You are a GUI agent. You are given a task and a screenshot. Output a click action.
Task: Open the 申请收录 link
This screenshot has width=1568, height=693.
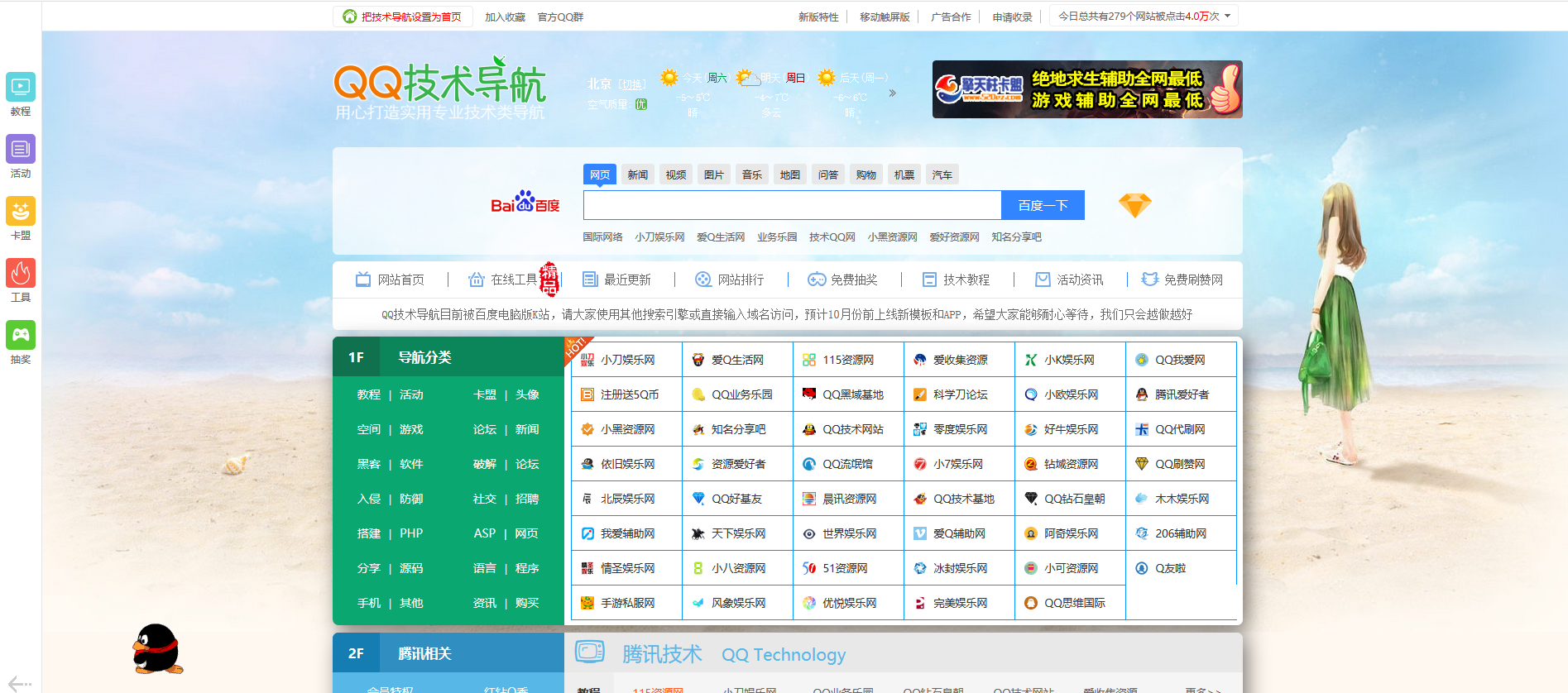[1012, 17]
